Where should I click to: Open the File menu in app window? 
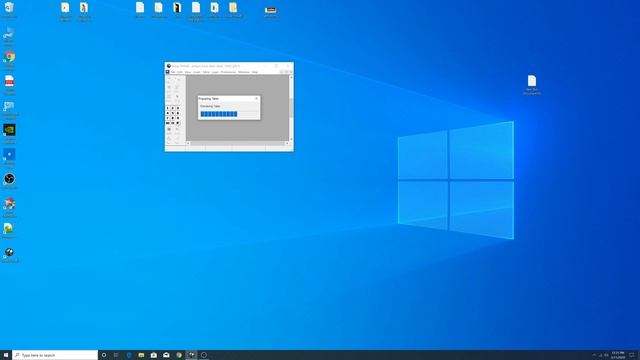pyautogui.click(x=173, y=72)
